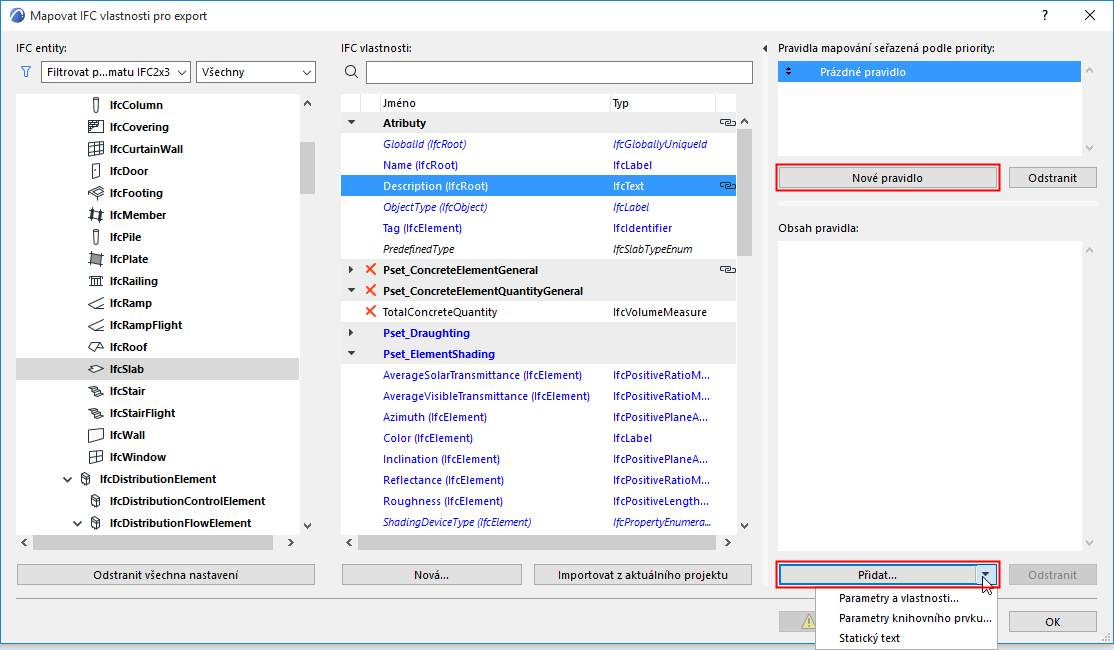
Task: Click the magnifier search icon for IFC properties
Action: pyautogui.click(x=351, y=72)
